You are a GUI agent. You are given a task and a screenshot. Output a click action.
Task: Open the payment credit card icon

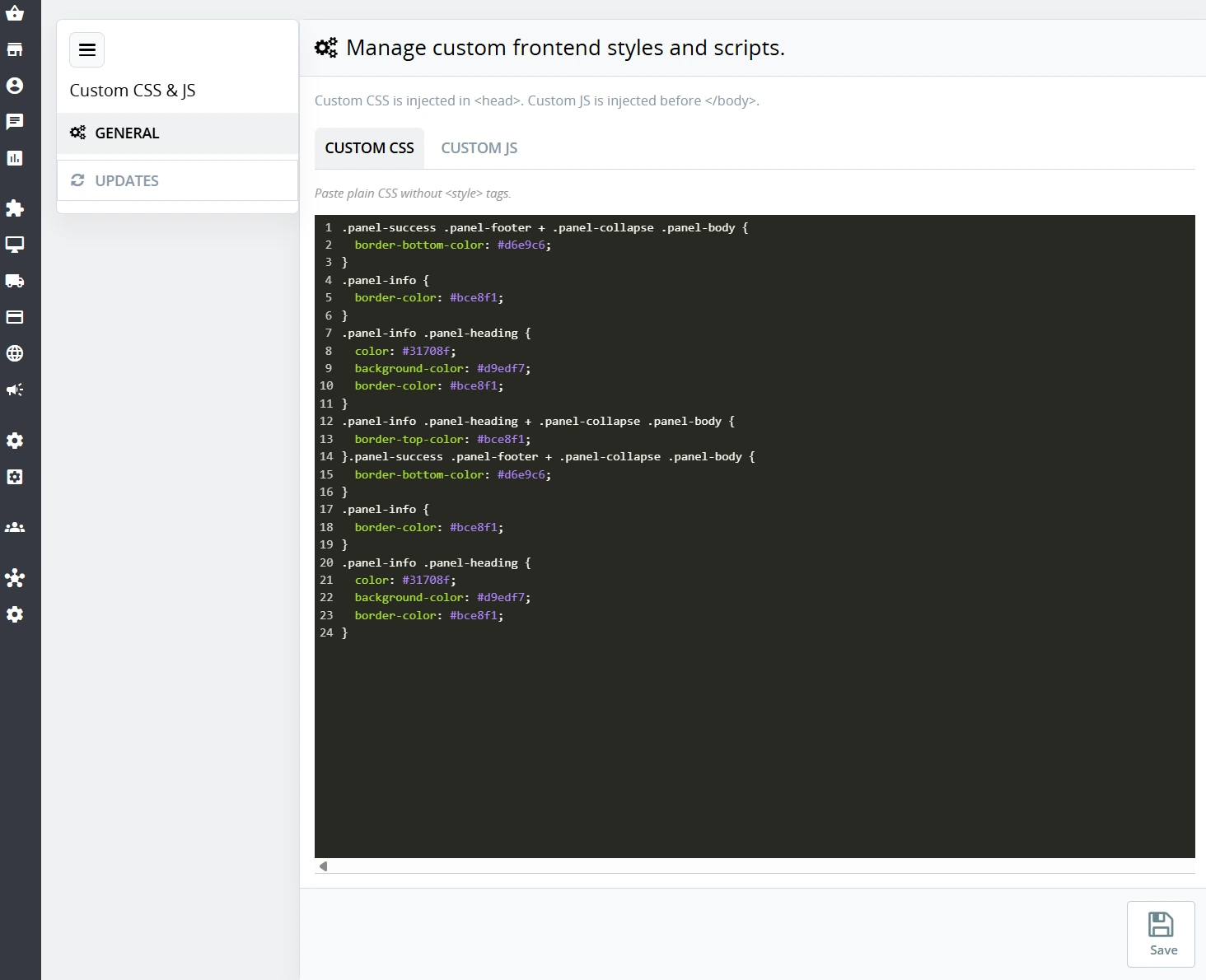click(x=15, y=317)
